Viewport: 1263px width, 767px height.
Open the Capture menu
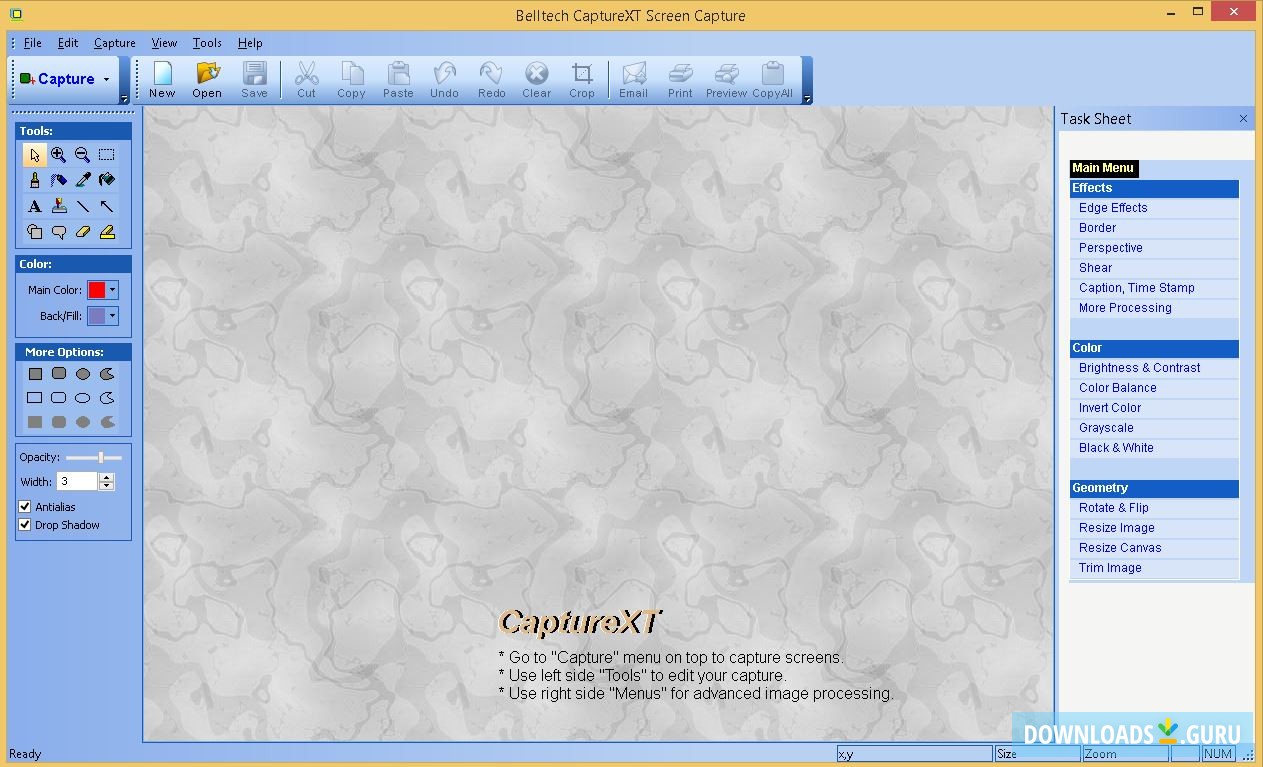point(114,43)
